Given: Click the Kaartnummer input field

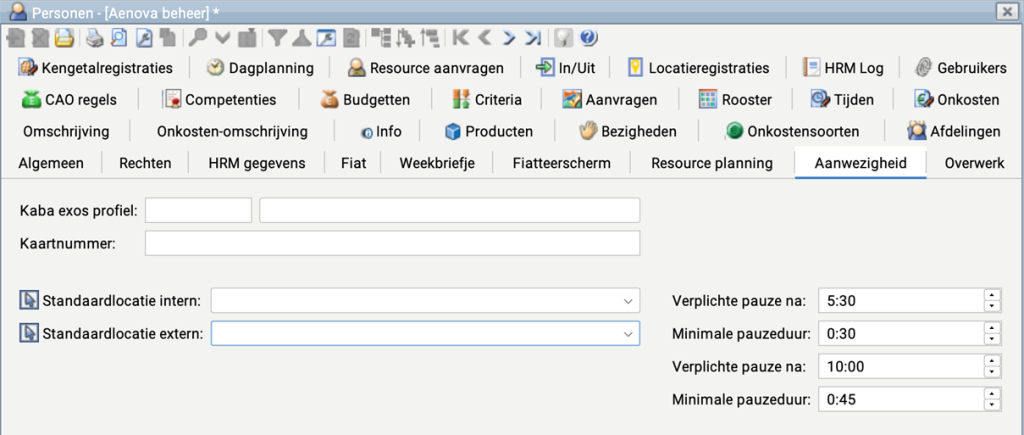Looking at the screenshot, I should point(391,244).
